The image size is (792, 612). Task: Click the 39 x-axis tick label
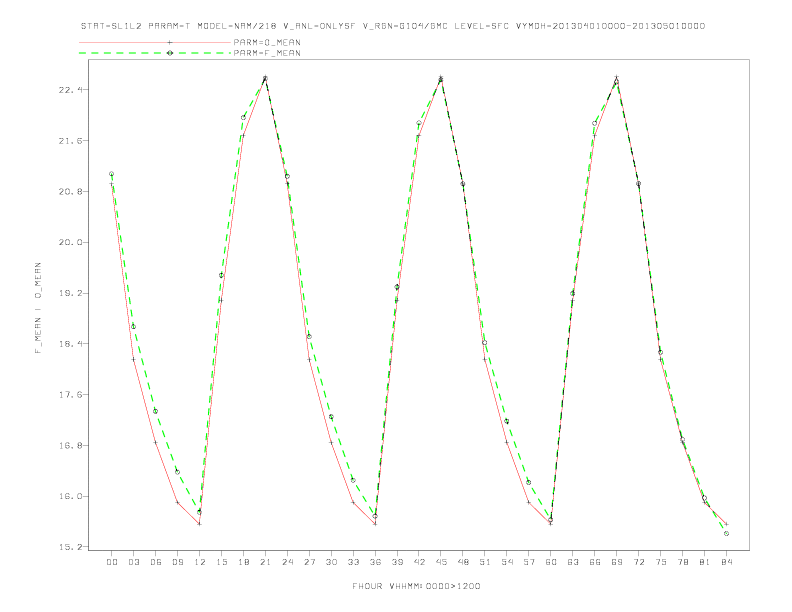pos(397,562)
